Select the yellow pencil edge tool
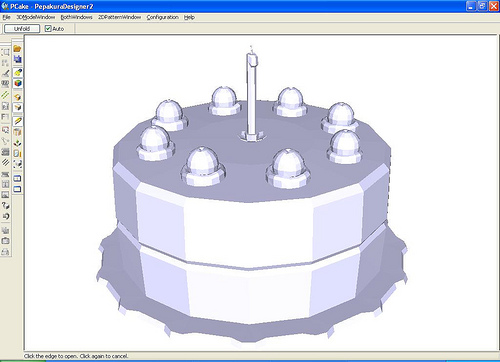 (x=18, y=121)
